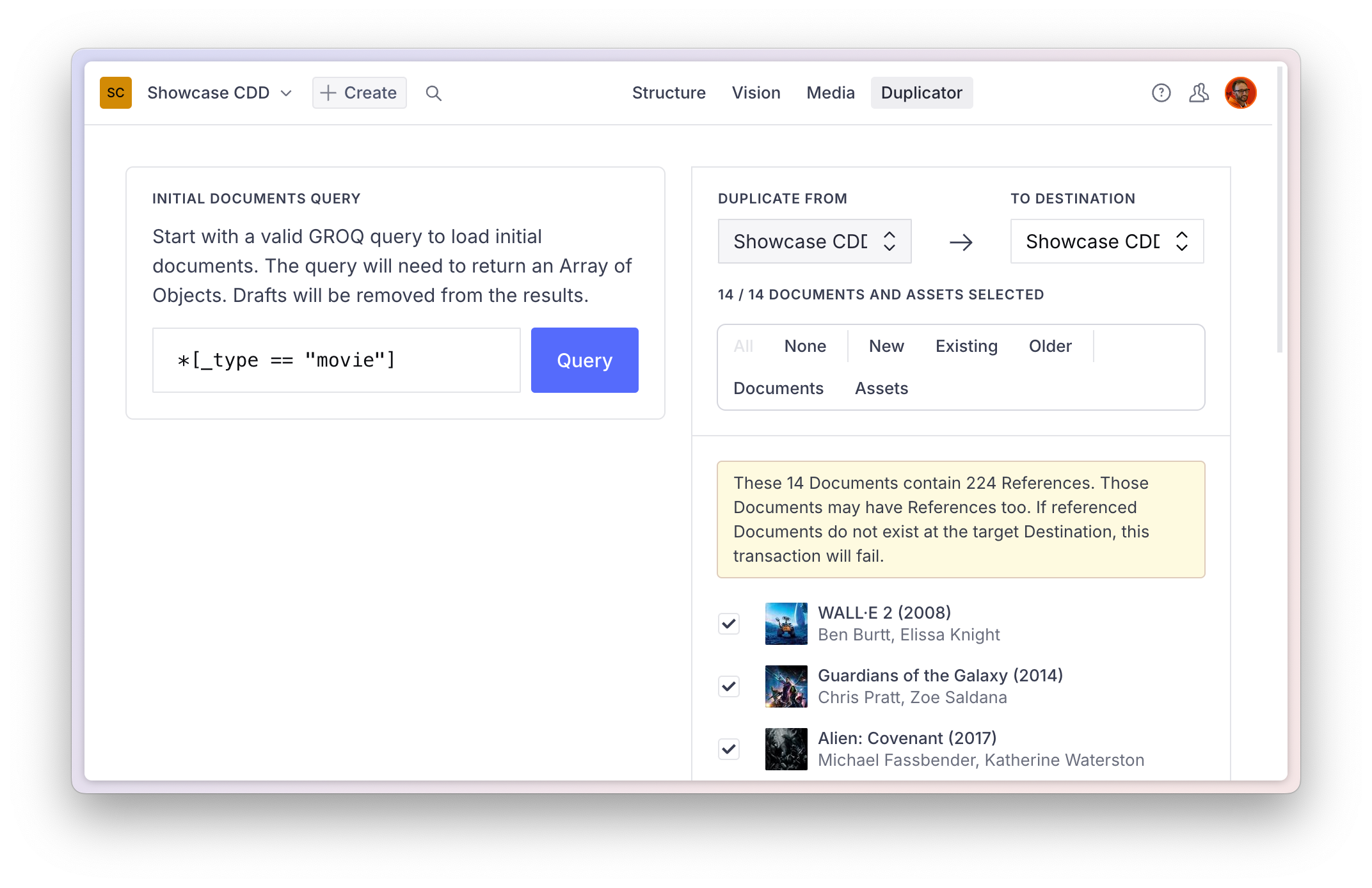
Task: Click the Create button with plus icon
Action: pos(357,93)
